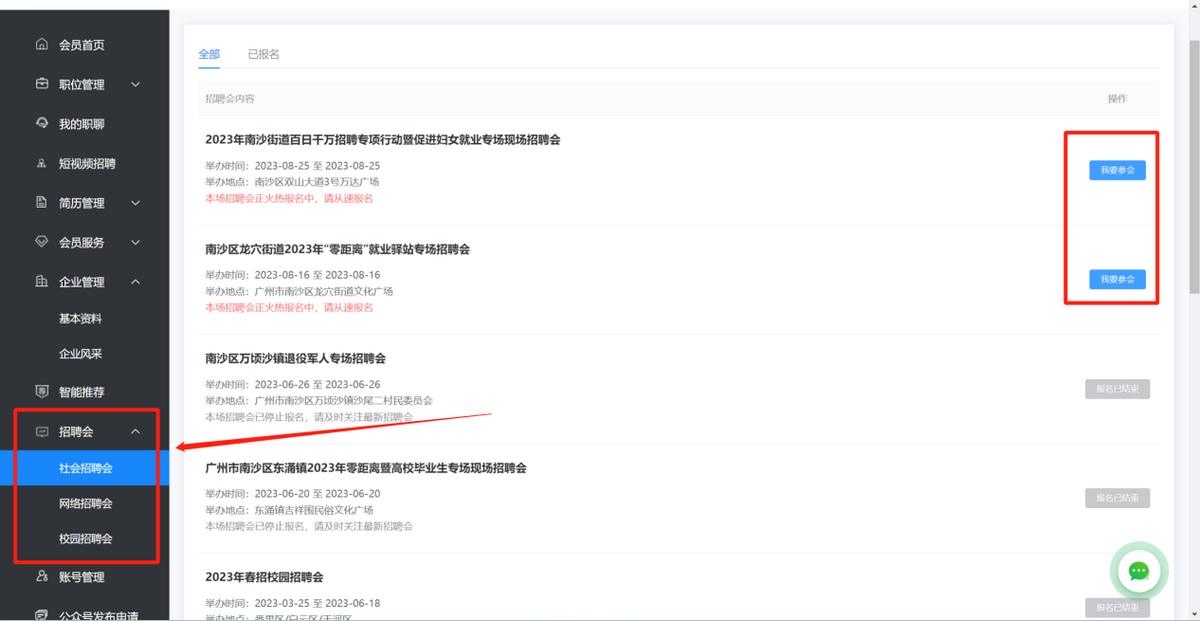Select the 会员首页 home icon

pos(40,44)
